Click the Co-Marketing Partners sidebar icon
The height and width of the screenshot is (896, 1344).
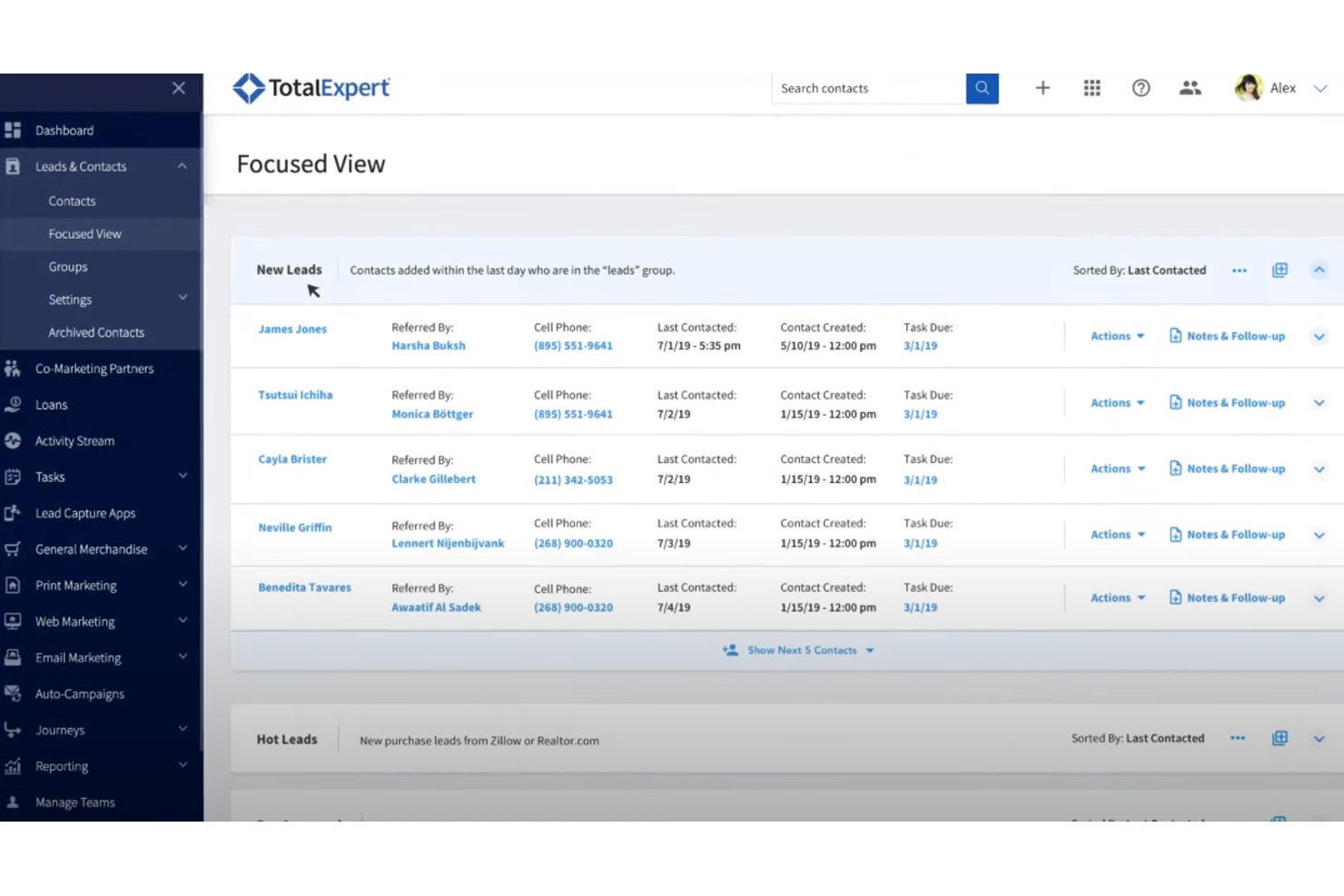(13, 368)
